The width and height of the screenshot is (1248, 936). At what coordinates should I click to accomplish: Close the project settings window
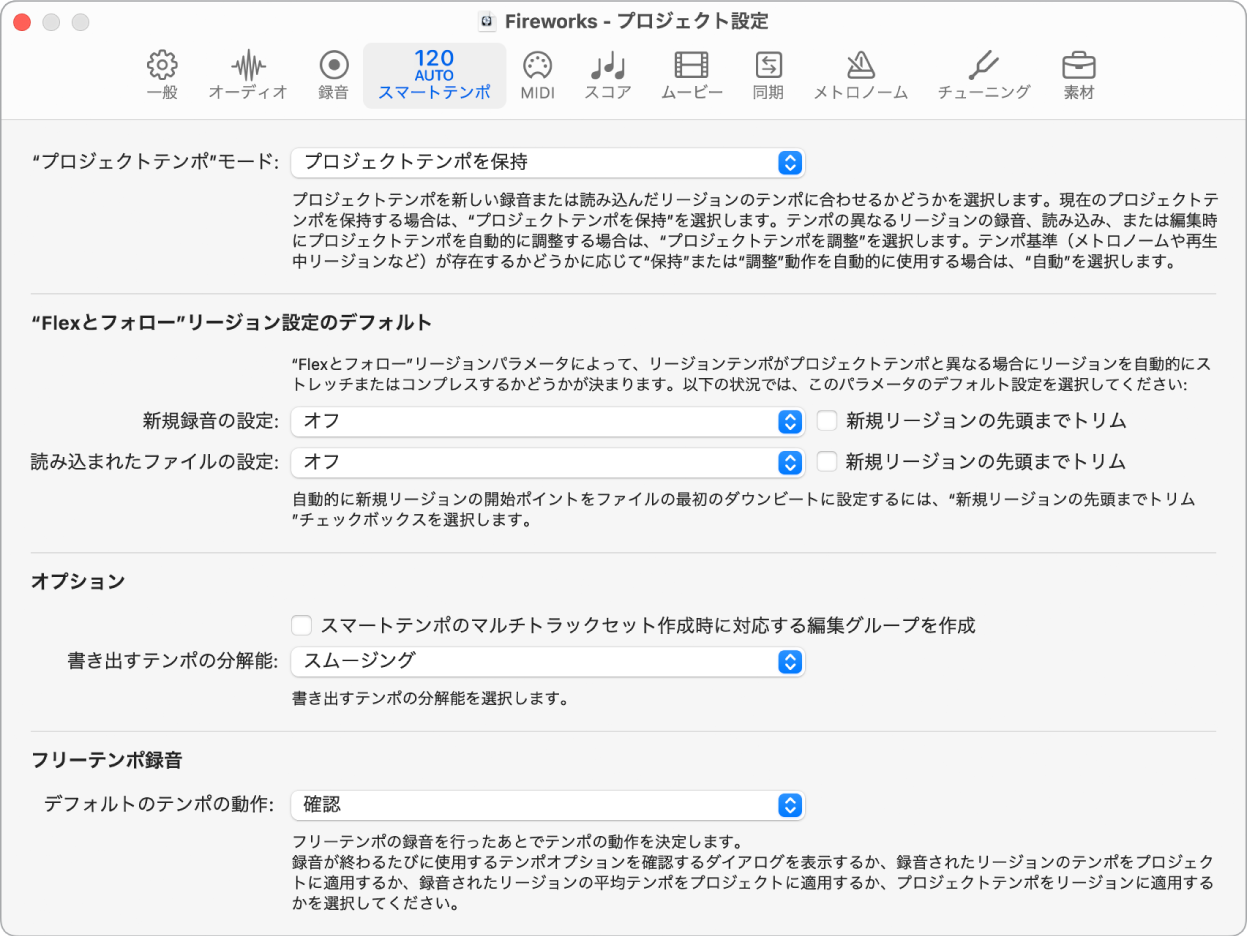pos(22,21)
